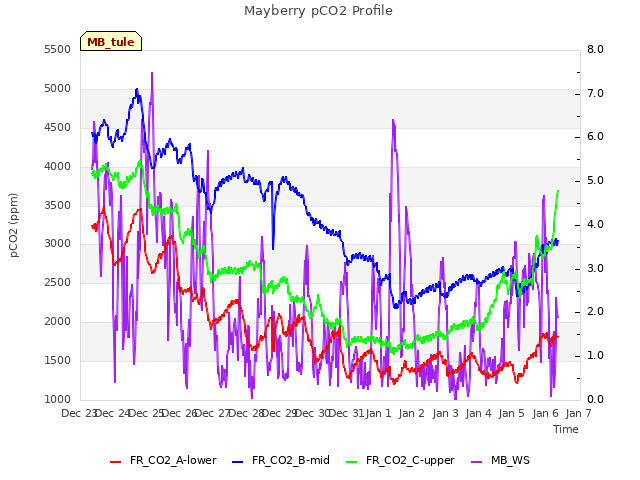The image size is (640, 480).
Task: Click the Dec 27 date tick label
Action: pyautogui.click(x=213, y=413)
